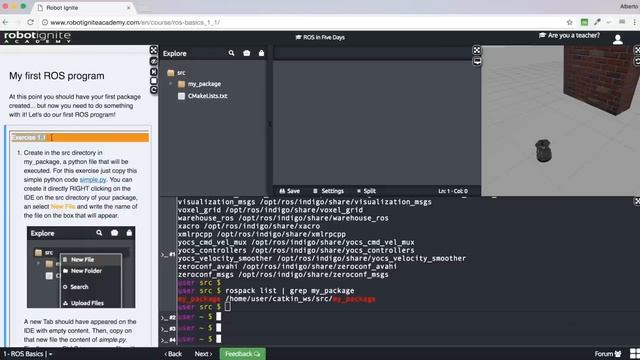Open the simple.py link
The height and width of the screenshot is (360, 640).
(93, 180)
